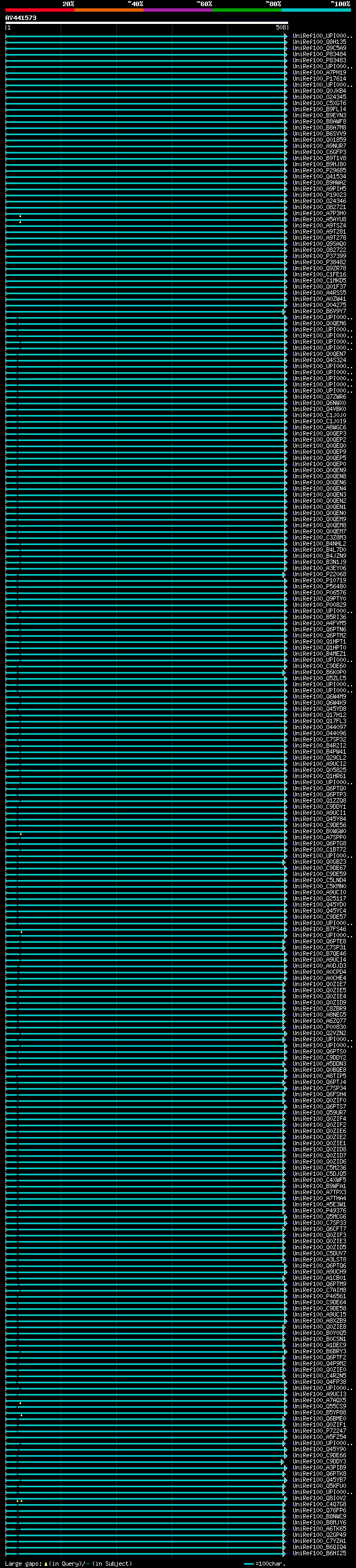Select hit UniRef100_Q01859
The width and height of the screenshot is (356, 1568).
319,140
